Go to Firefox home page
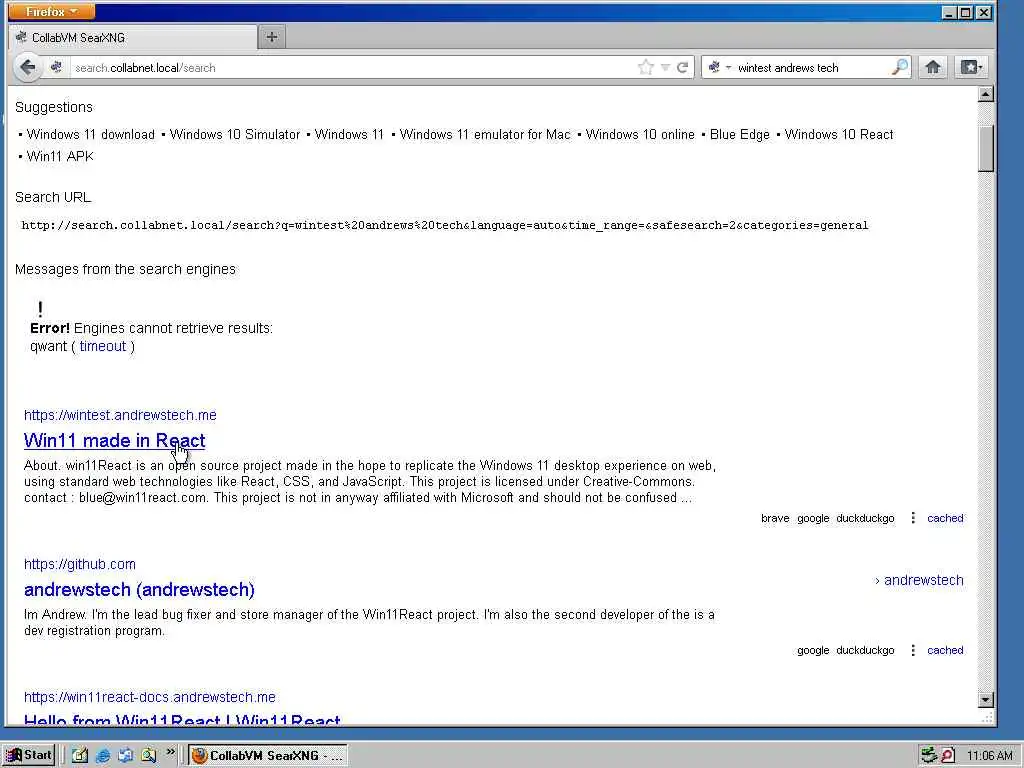This screenshot has height=768, width=1024. pyautogui.click(x=933, y=67)
